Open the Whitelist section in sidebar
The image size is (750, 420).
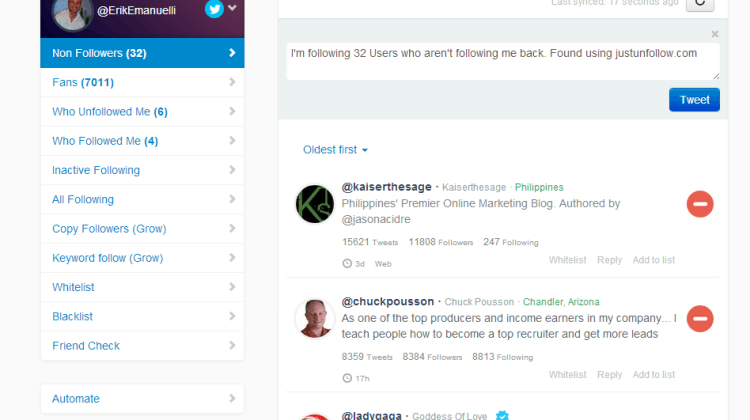tap(142, 287)
